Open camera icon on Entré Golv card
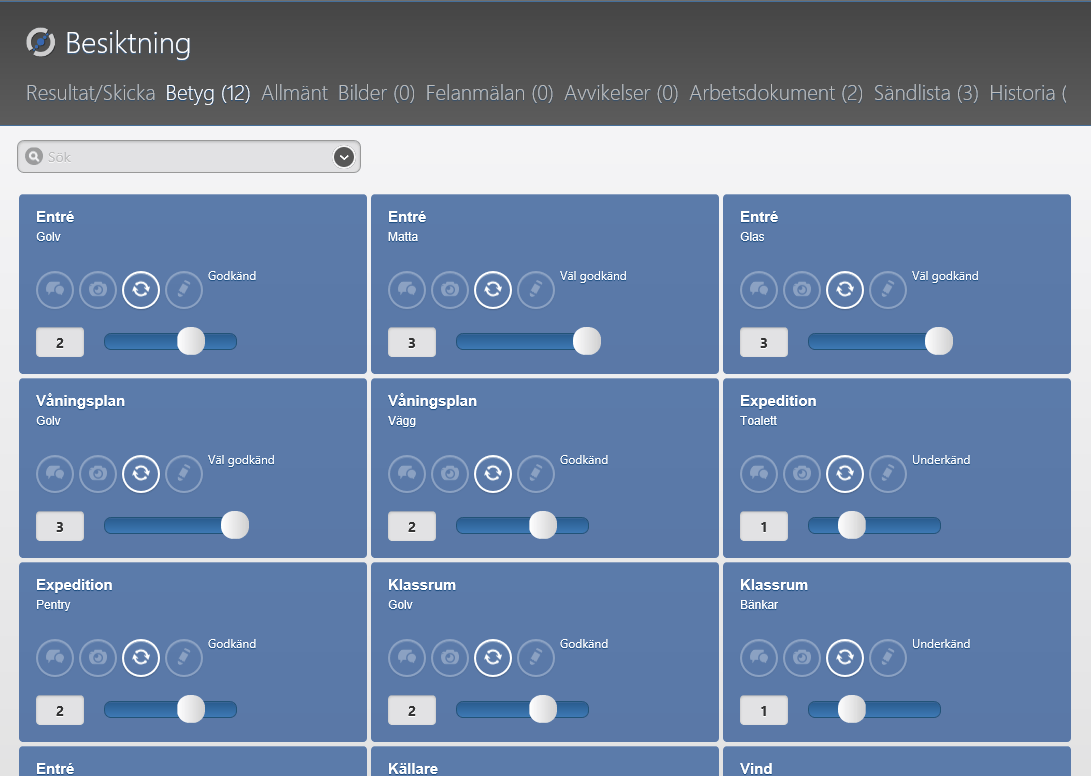This screenshot has height=776, width=1091. 98,290
